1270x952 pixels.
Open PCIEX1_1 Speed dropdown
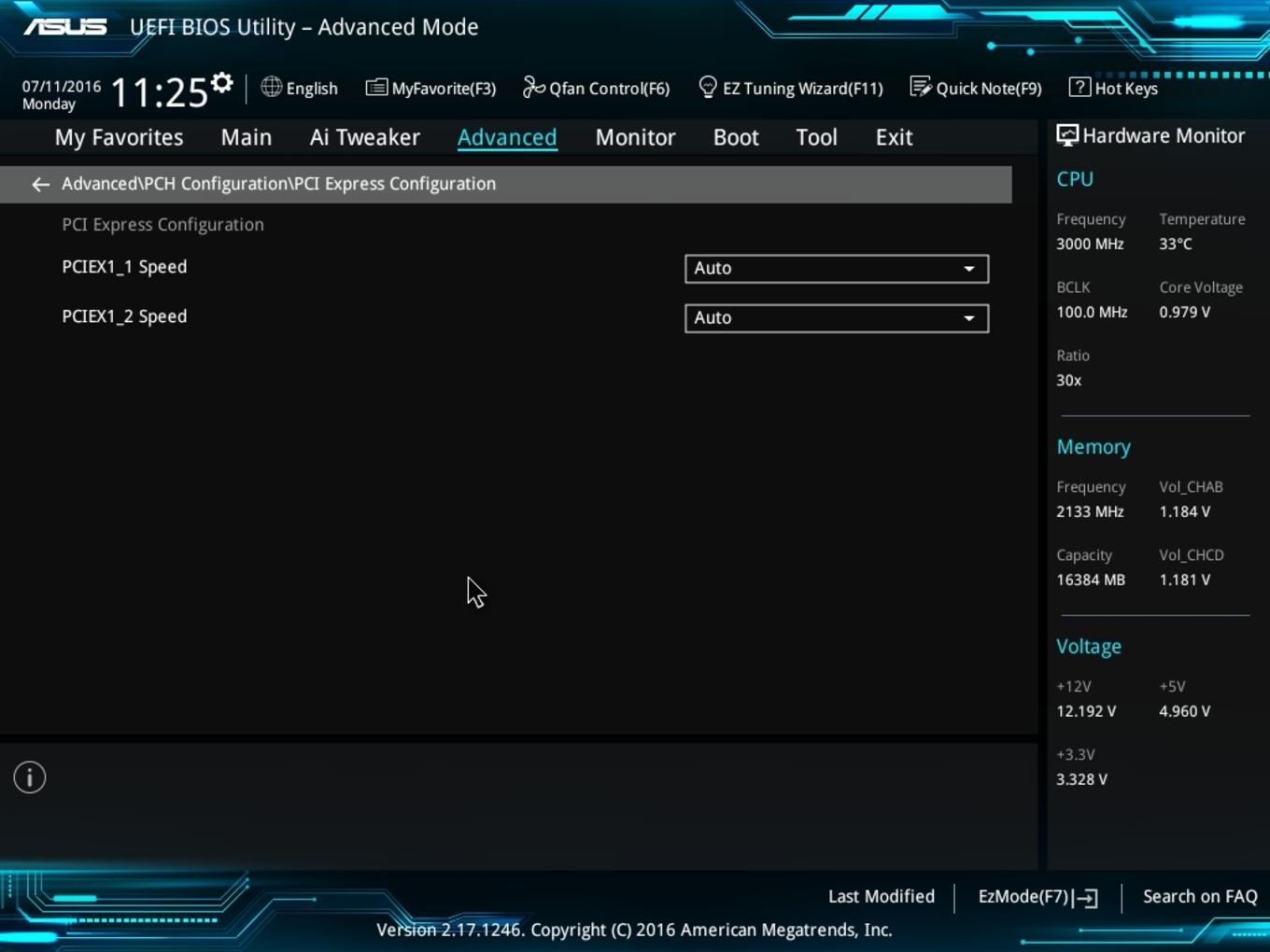[x=837, y=269]
